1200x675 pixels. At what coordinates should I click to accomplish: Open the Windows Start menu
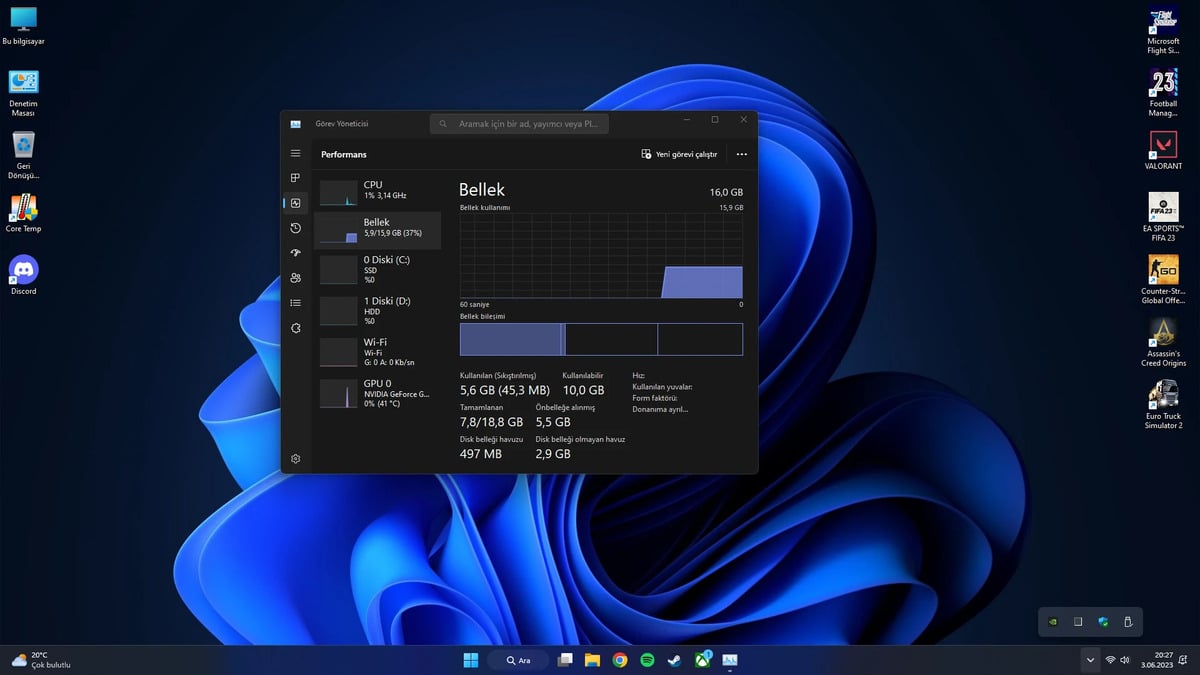pyautogui.click(x=470, y=660)
